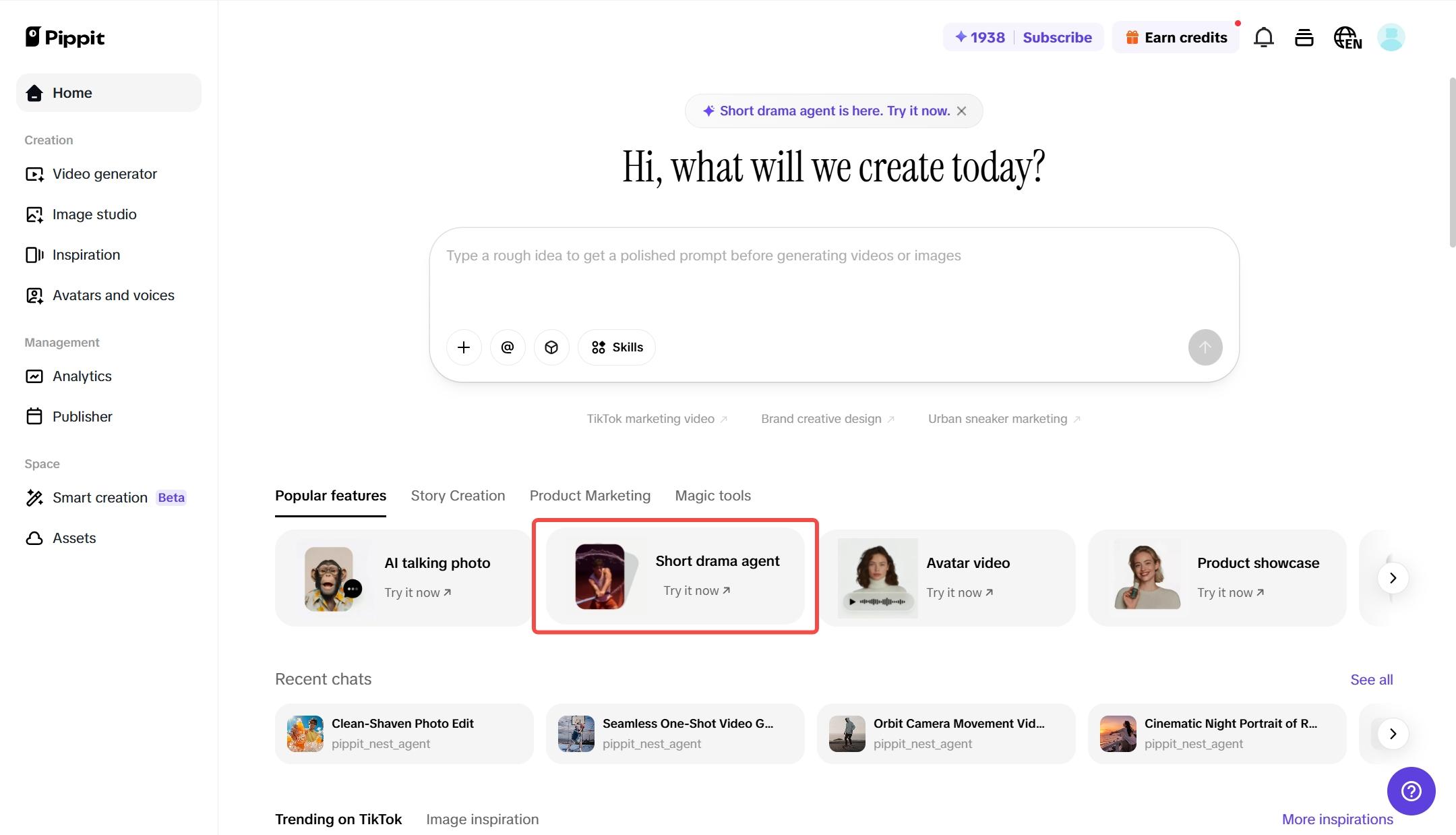Click the credits balance 1938
1456x835 pixels.
pyautogui.click(x=979, y=37)
